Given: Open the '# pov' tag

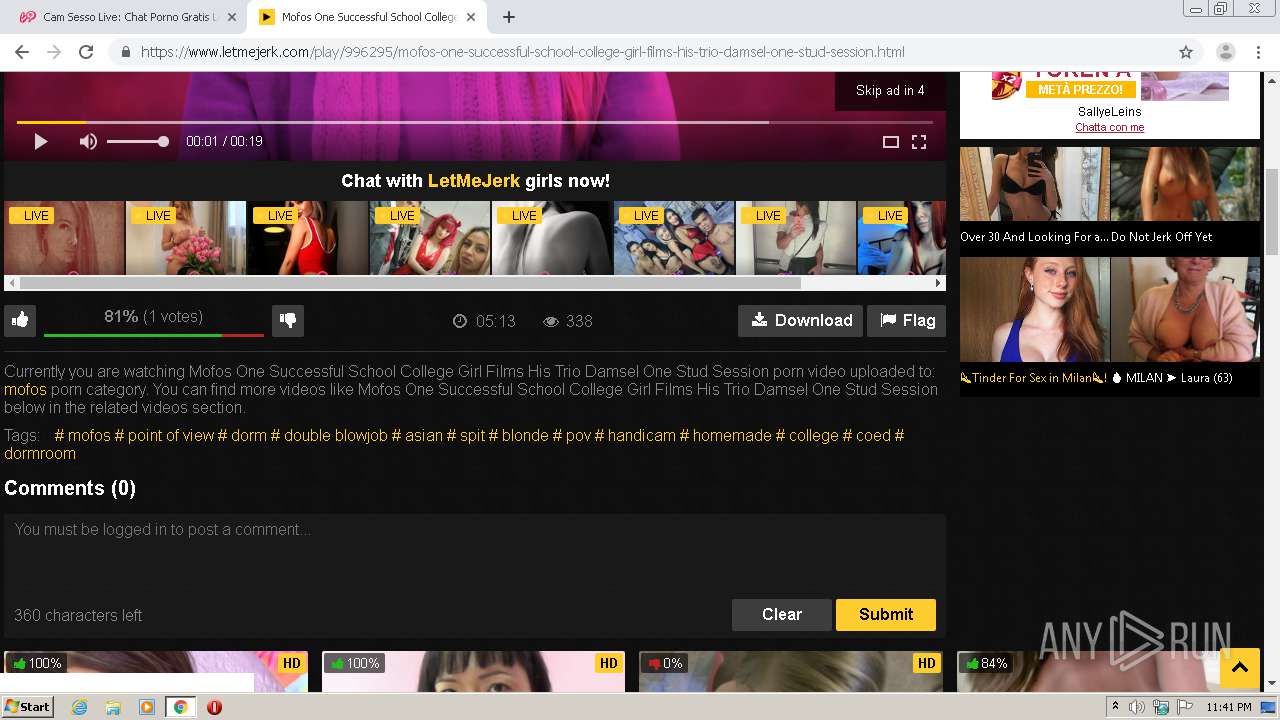Looking at the screenshot, I should tap(572, 436).
